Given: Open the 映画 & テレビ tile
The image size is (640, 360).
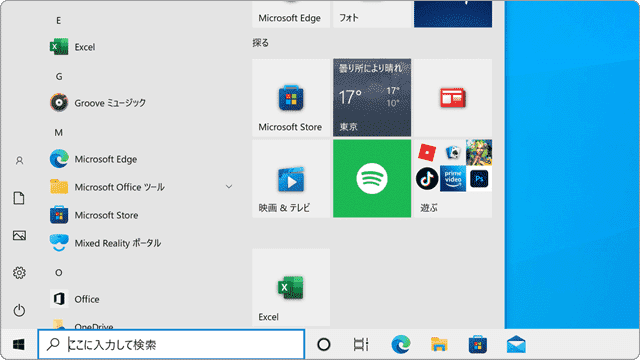Looking at the screenshot, I should pyautogui.click(x=291, y=178).
